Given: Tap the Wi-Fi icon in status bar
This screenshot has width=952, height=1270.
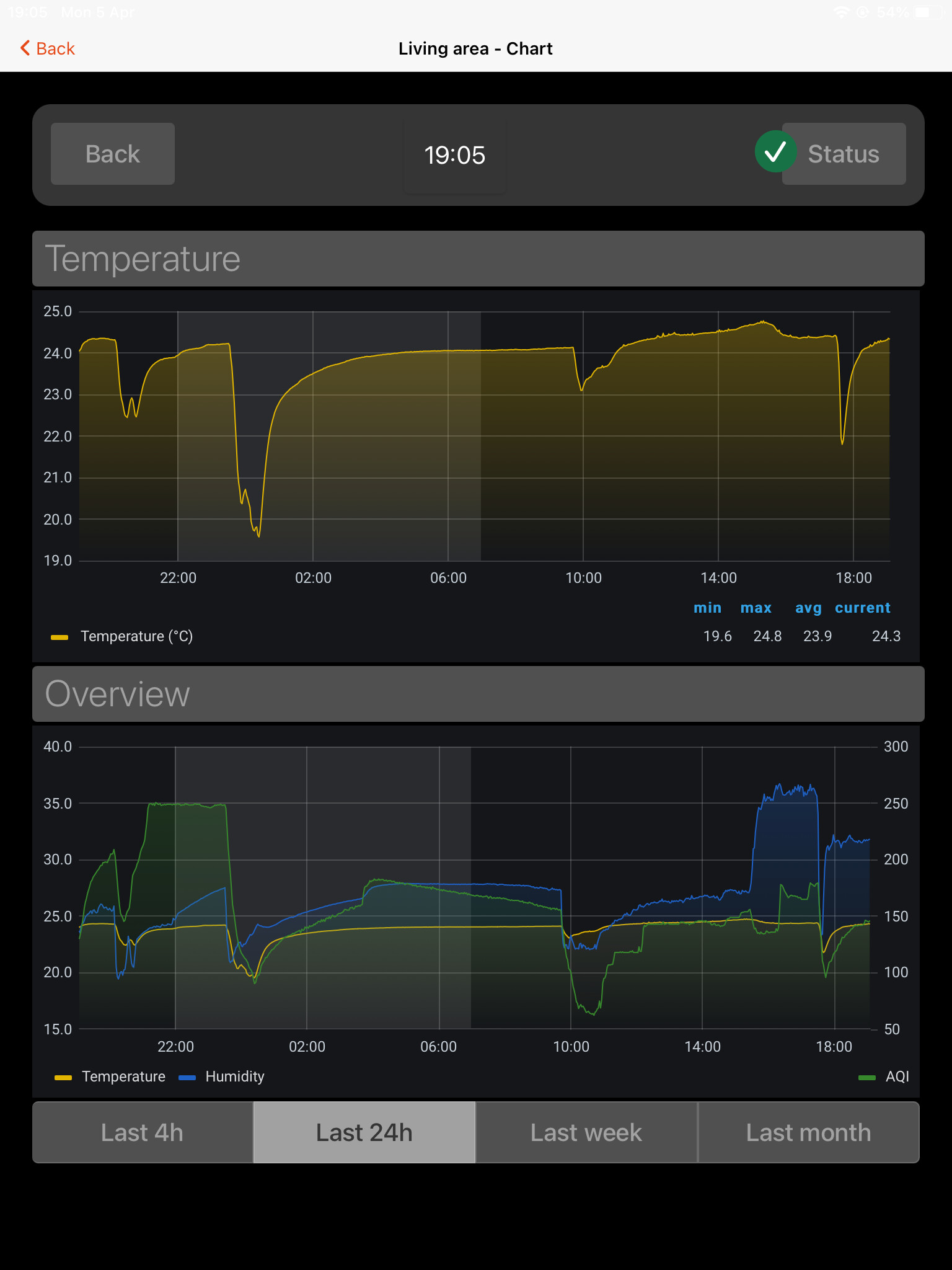Looking at the screenshot, I should pyautogui.click(x=841, y=12).
